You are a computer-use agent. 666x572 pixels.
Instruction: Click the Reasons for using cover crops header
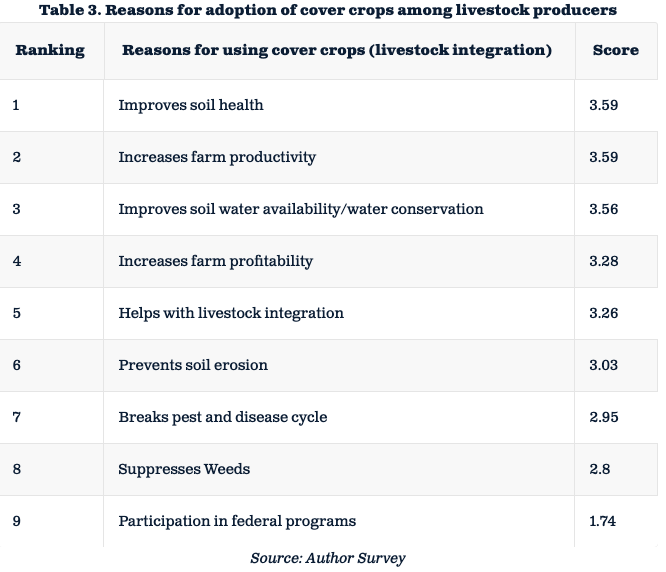pos(336,50)
